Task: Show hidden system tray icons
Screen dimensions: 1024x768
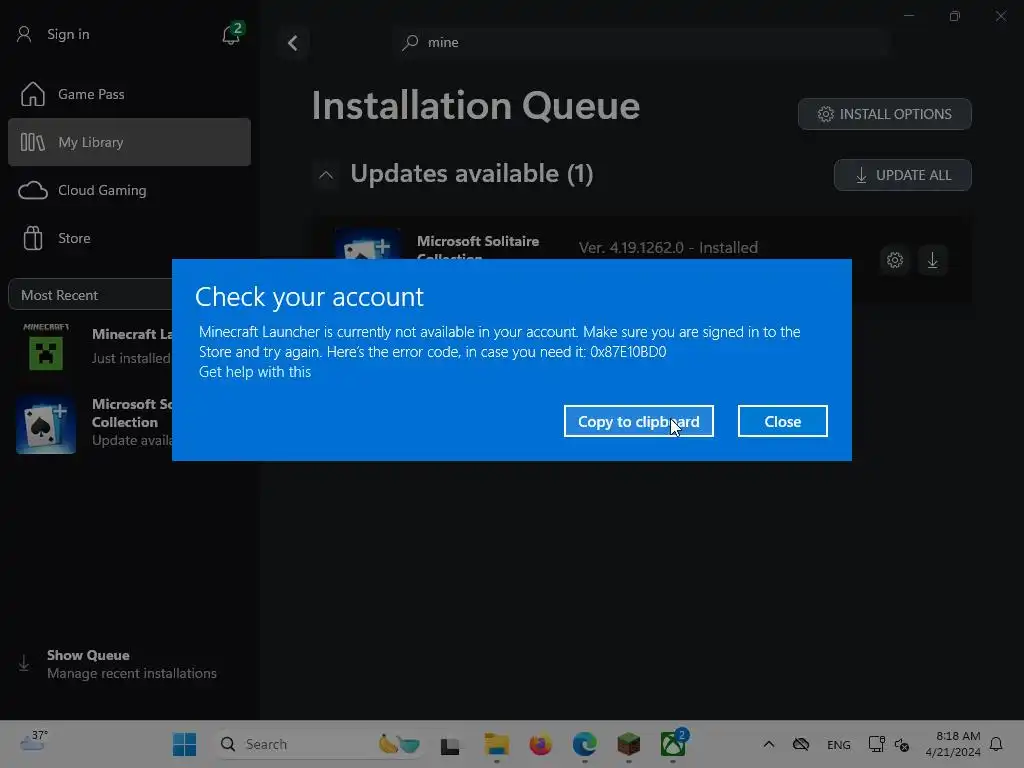Action: (x=769, y=744)
